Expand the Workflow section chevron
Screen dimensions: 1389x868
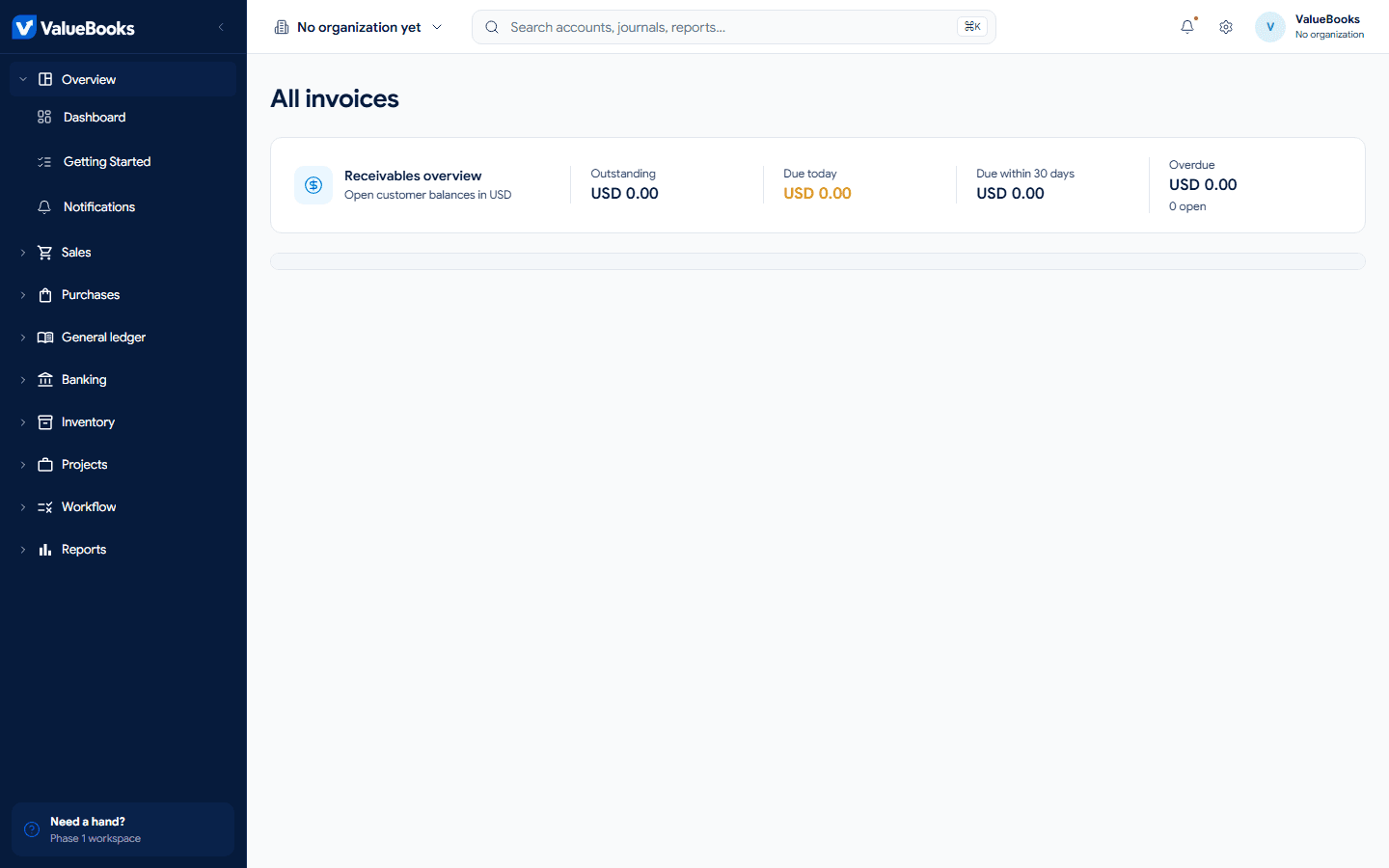[23, 507]
